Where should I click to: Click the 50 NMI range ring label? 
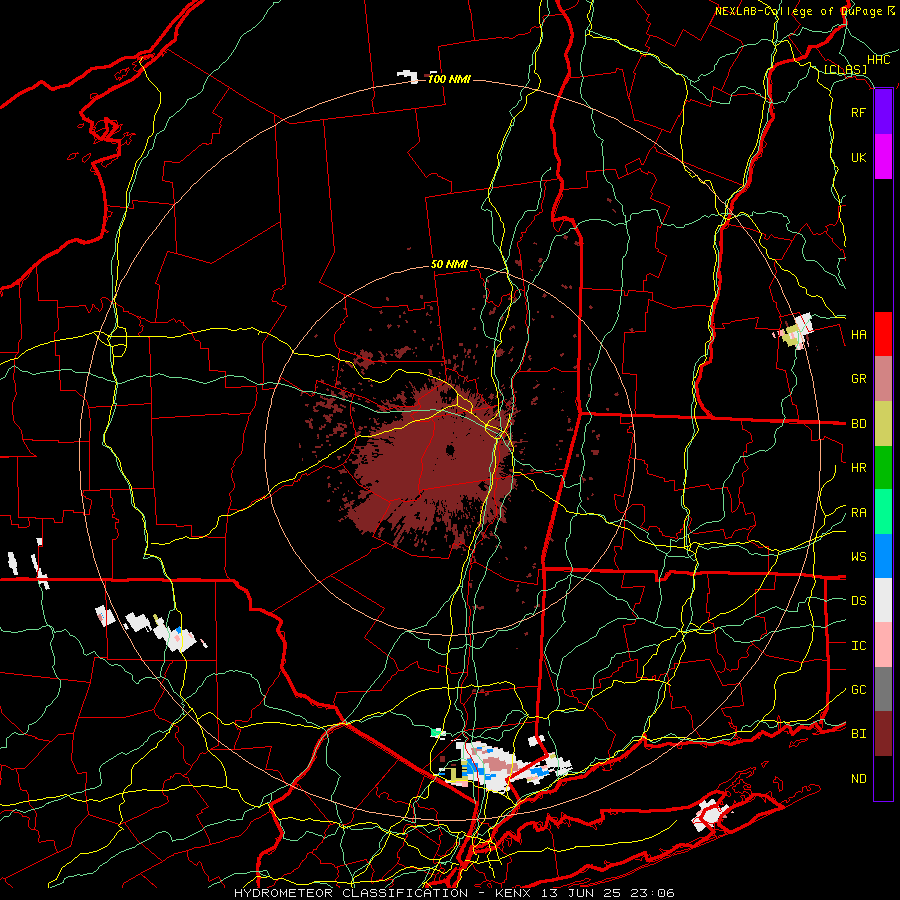point(449,264)
